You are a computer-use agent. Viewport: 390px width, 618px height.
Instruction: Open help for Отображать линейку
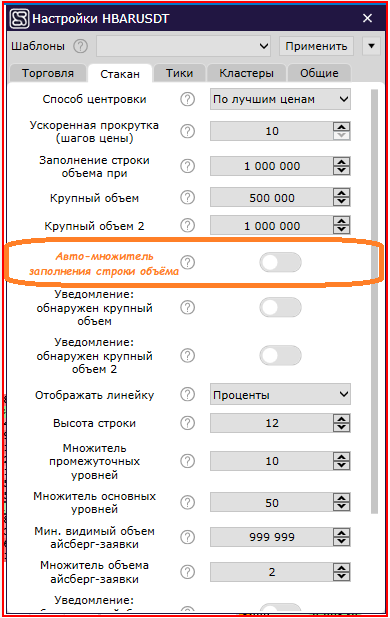pyautogui.click(x=188, y=395)
